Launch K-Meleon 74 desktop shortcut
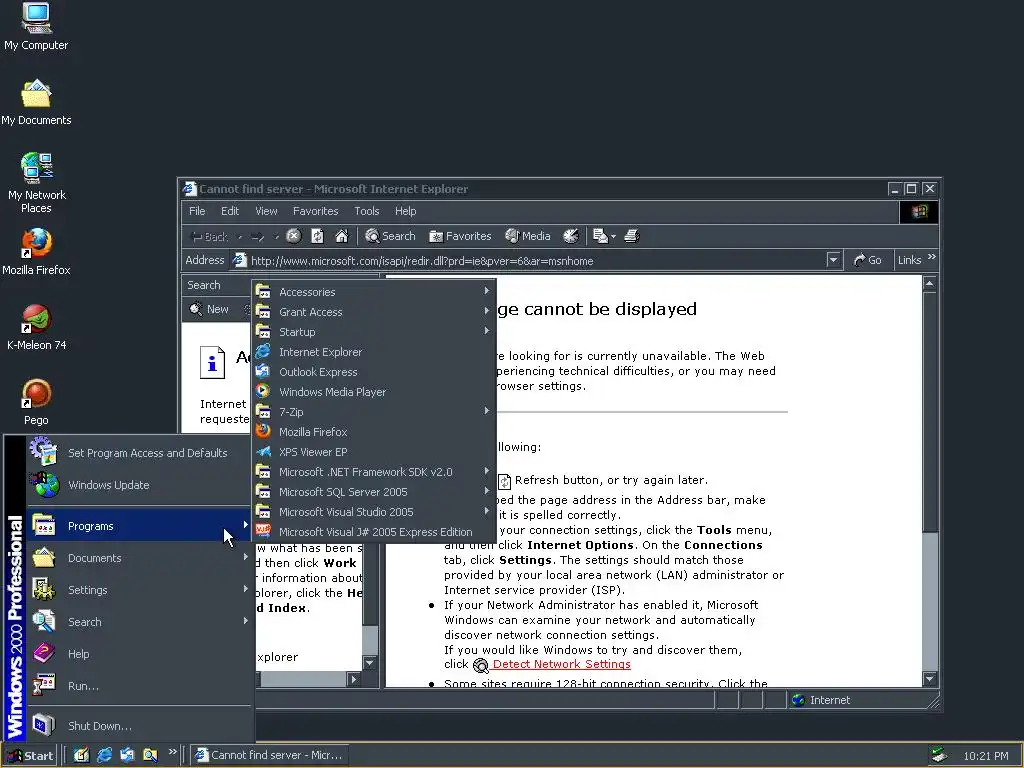 [x=36, y=327]
